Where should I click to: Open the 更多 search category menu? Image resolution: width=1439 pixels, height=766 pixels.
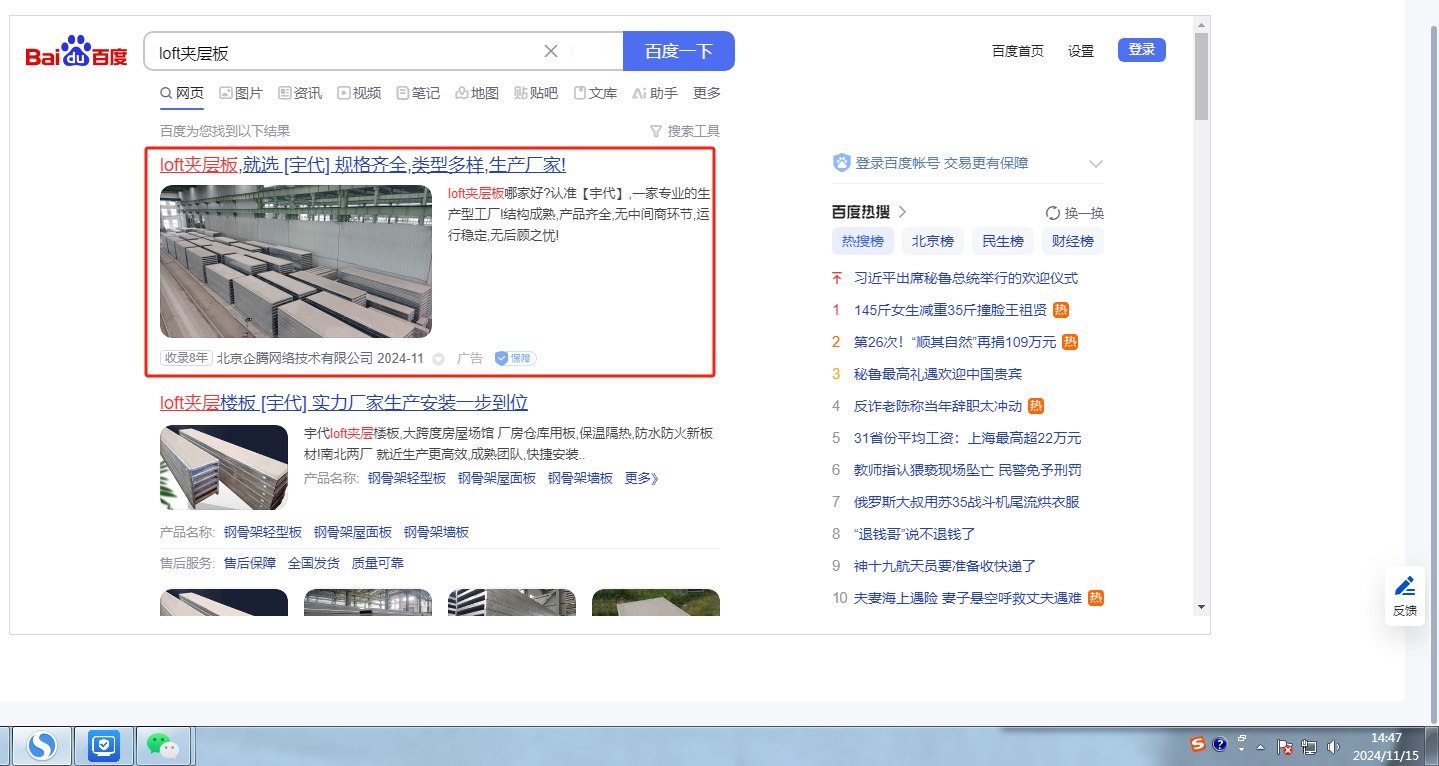click(707, 93)
